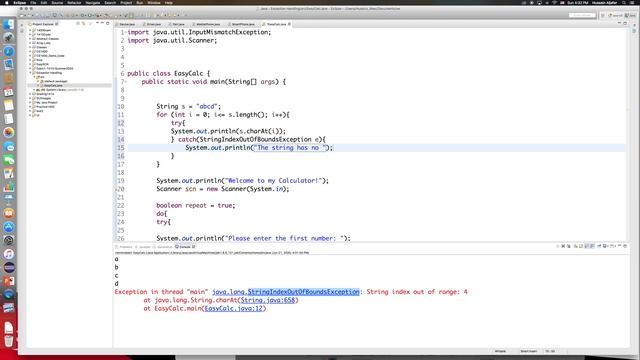
Task: Click the 'Welcome to my Calculator!' string
Action: coord(273,180)
